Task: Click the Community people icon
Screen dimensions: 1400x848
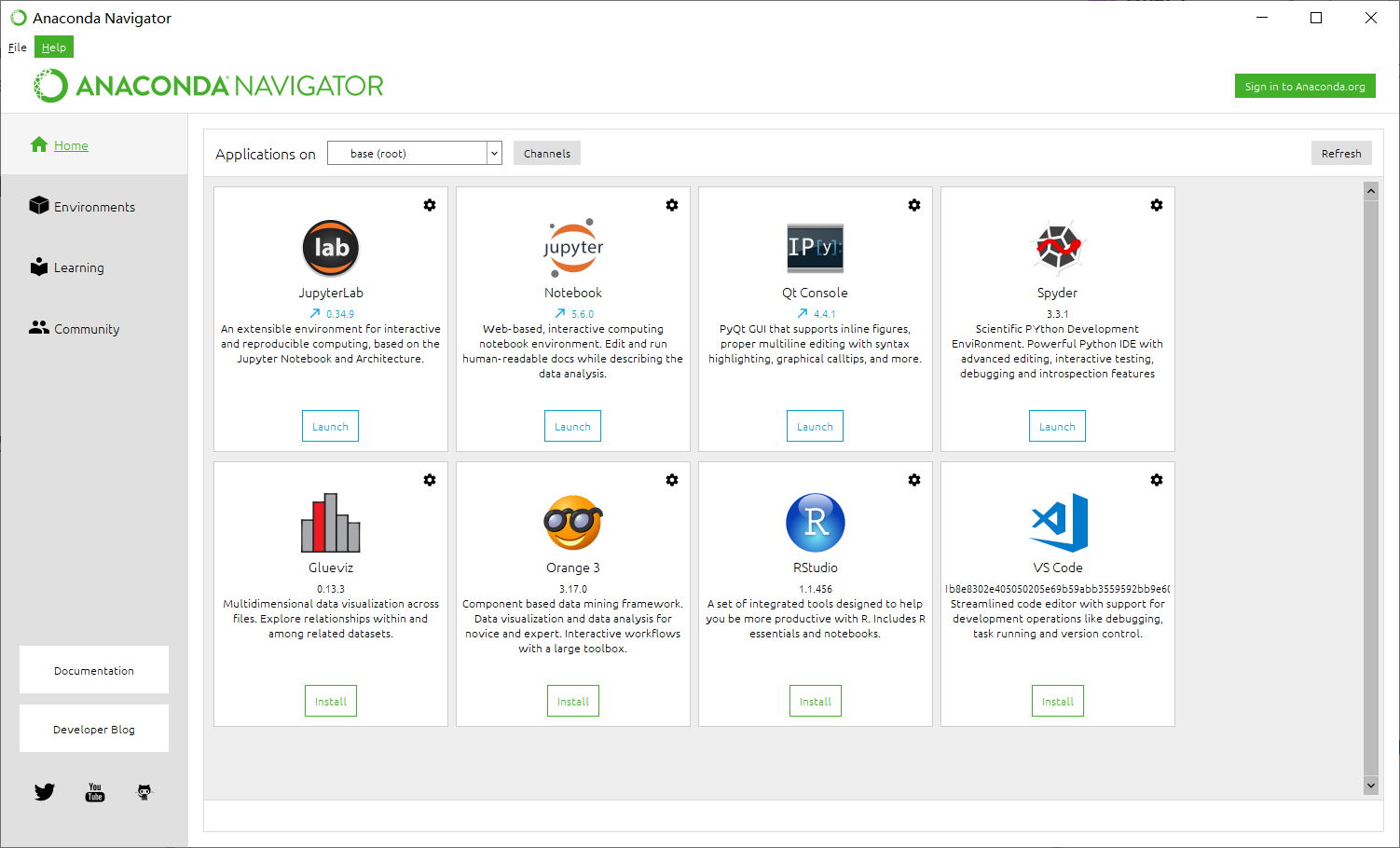Action: click(x=39, y=327)
